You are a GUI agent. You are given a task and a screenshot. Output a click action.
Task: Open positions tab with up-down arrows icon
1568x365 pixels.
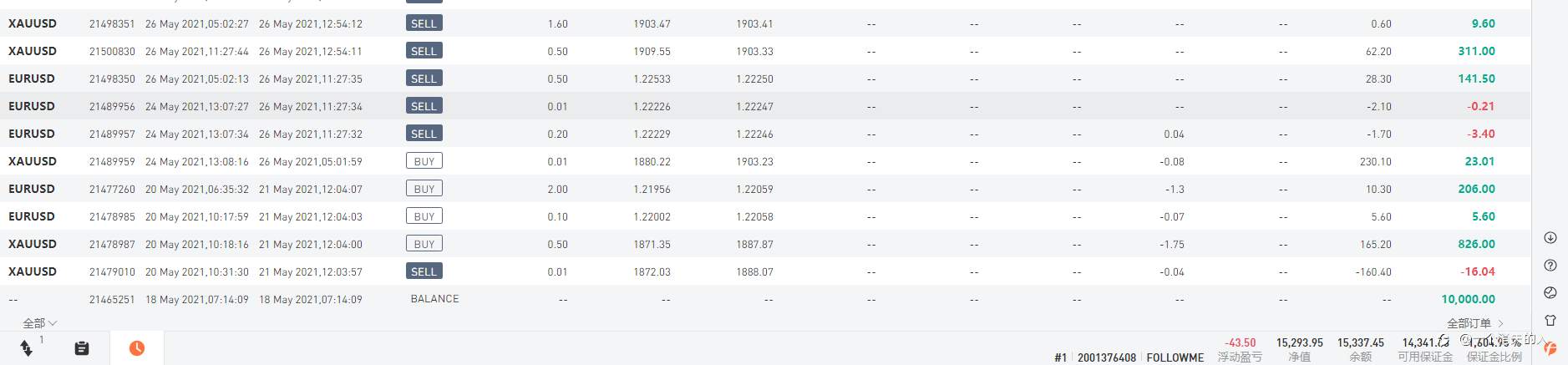[x=27, y=347]
